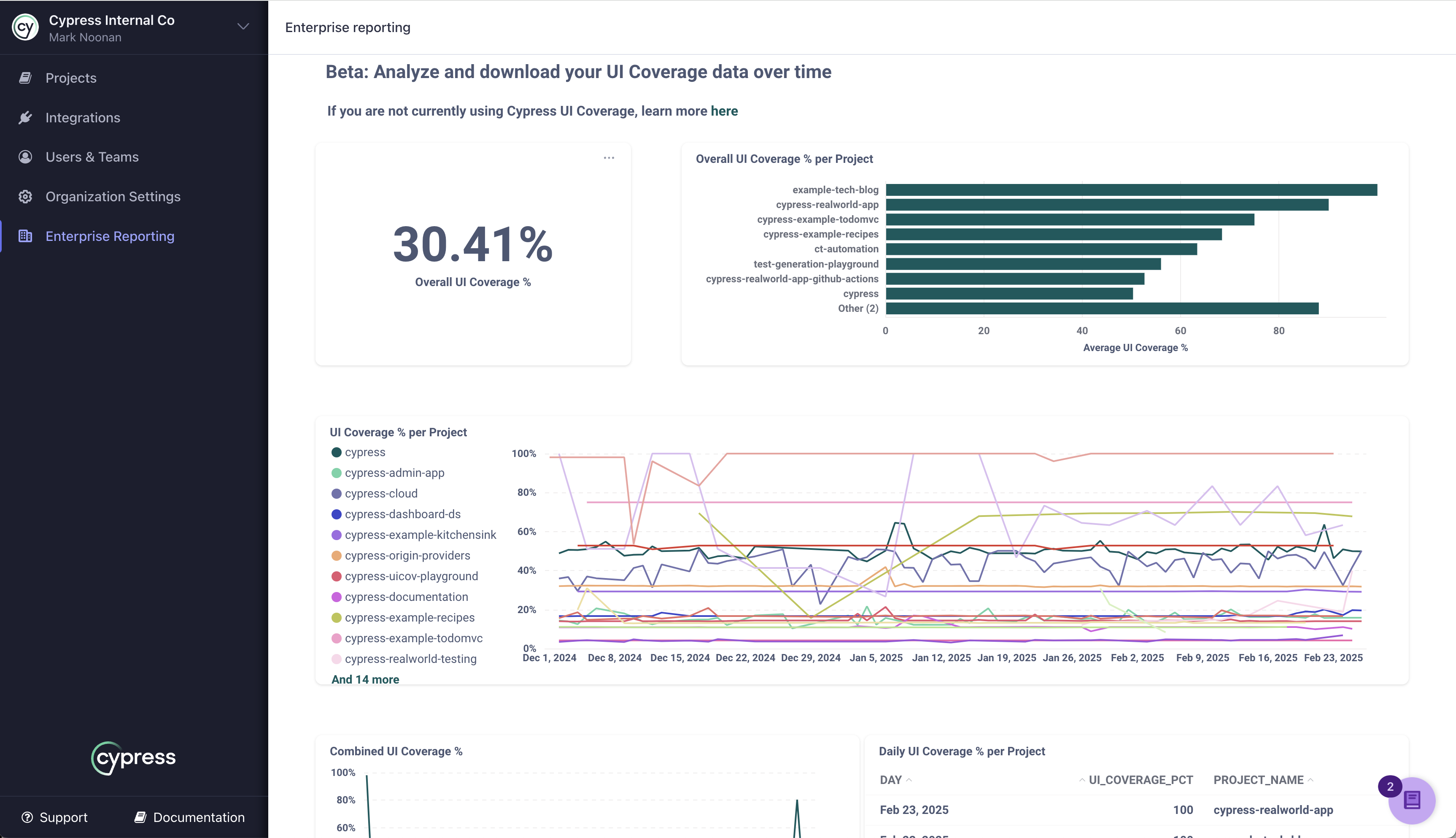Click the Organization Settings icon in sidebar

pyautogui.click(x=24, y=196)
